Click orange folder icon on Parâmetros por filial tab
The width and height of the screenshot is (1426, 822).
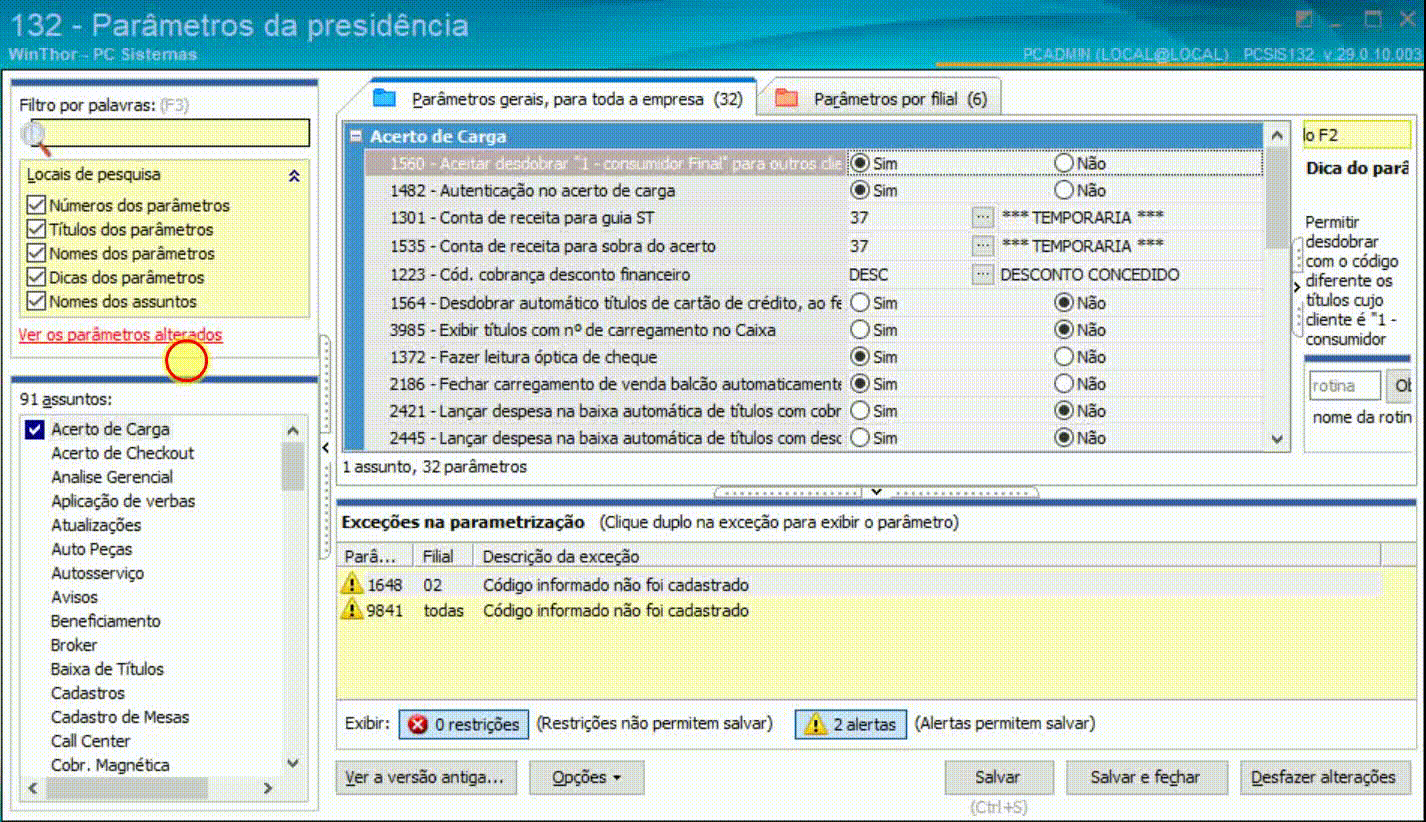pos(786,98)
